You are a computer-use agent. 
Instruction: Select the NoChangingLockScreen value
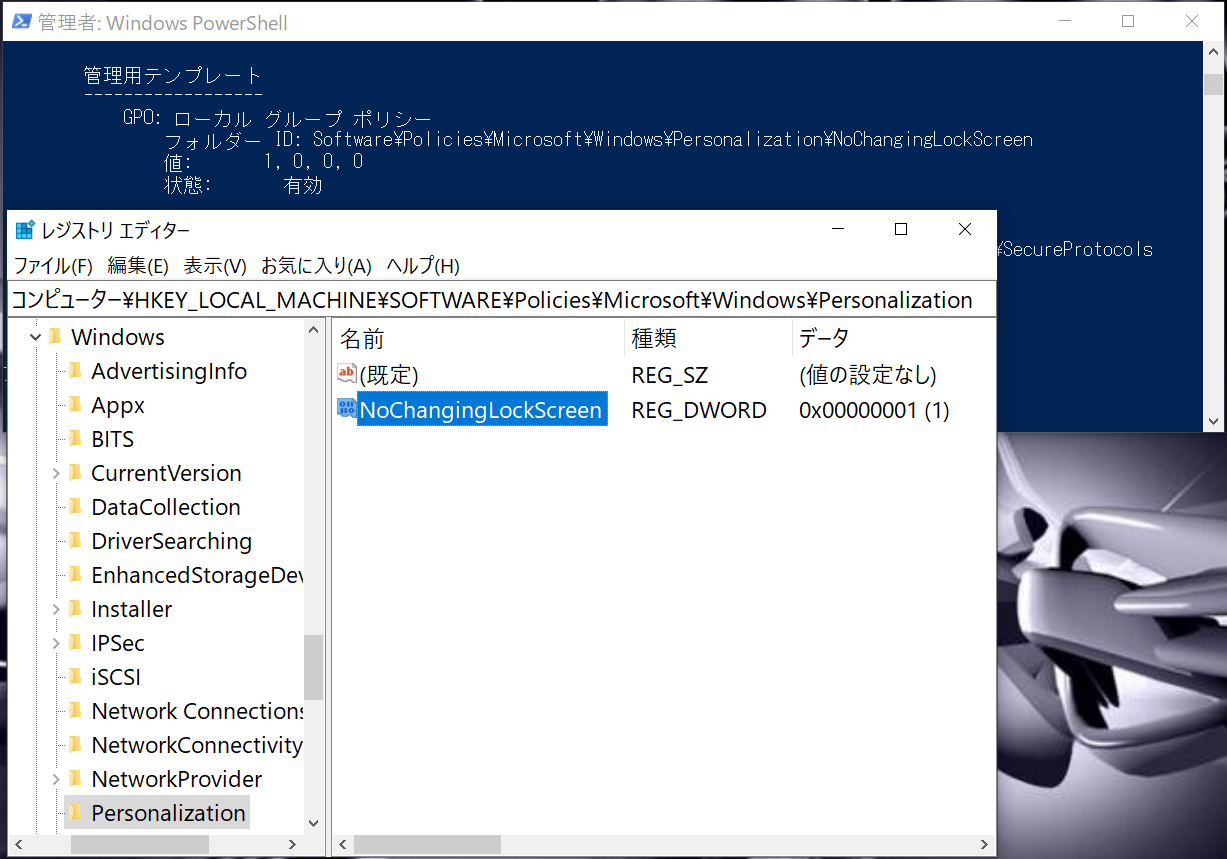(x=482, y=410)
